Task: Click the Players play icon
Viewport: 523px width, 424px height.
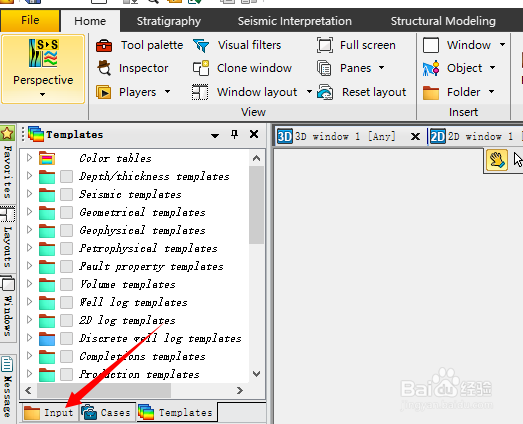Action: coord(104,92)
